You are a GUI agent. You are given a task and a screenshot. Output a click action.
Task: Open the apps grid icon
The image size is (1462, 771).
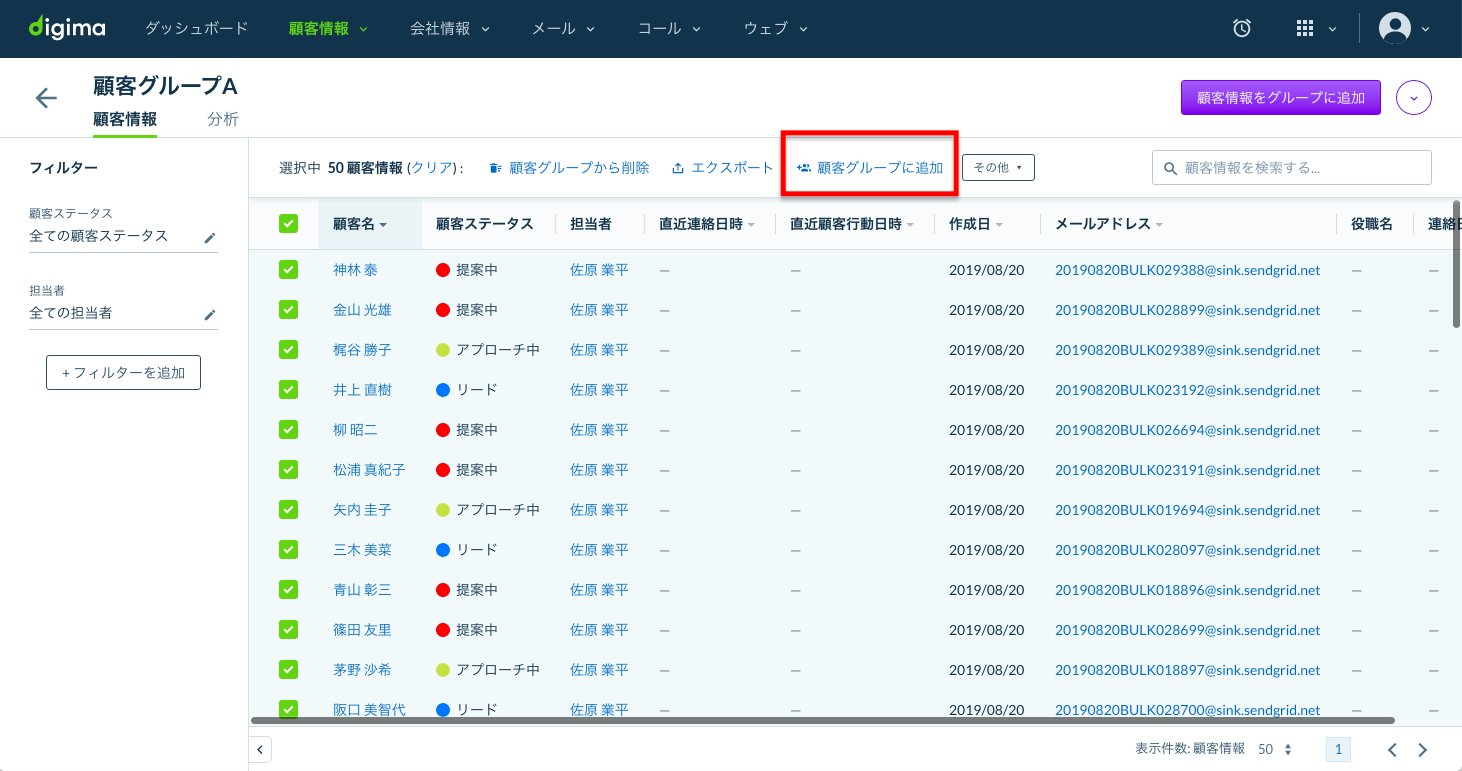pyautogui.click(x=1304, y=29)
